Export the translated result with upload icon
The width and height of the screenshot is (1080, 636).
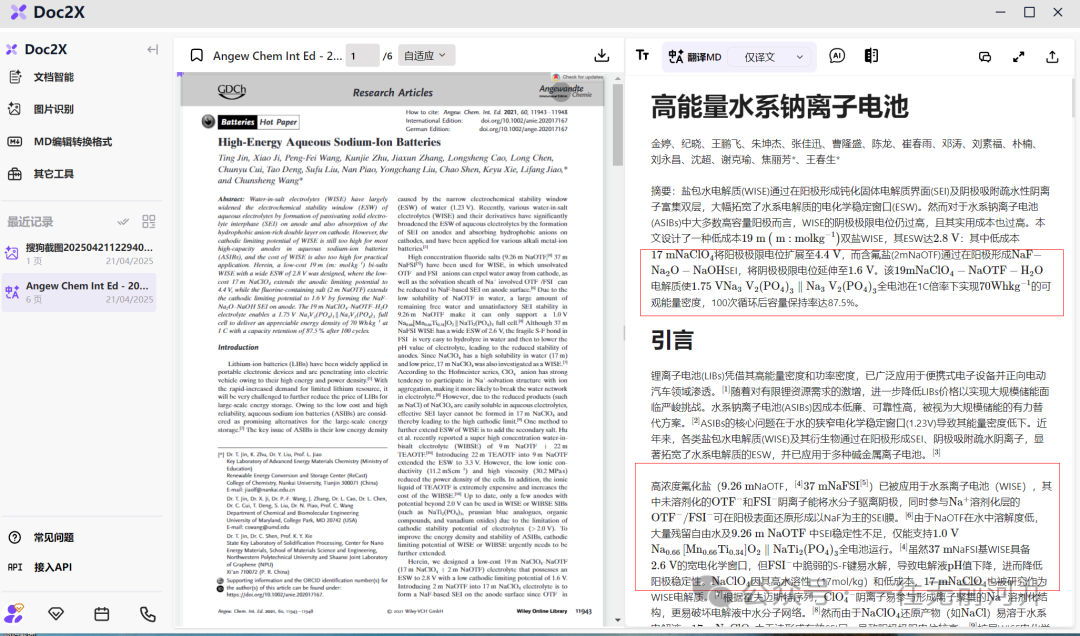tap(1052, 57)
